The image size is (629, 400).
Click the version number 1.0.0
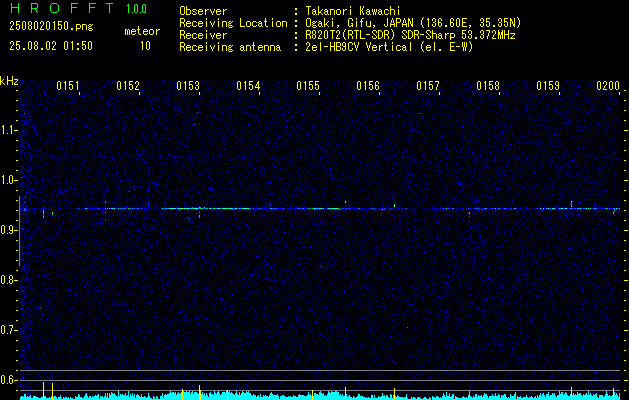(x=136, y=9)
